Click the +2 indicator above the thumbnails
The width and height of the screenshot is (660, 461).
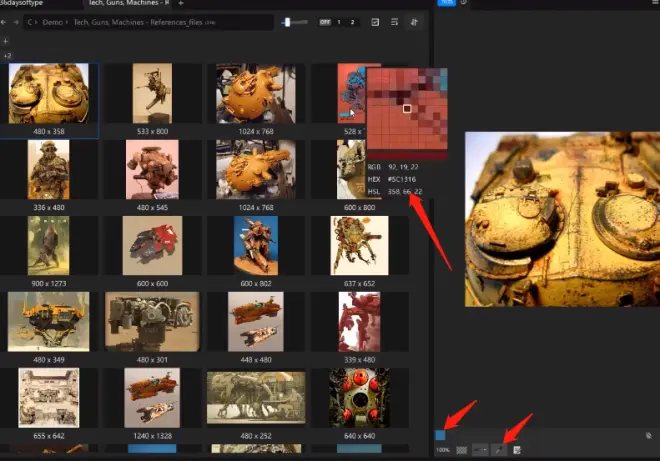7,56
